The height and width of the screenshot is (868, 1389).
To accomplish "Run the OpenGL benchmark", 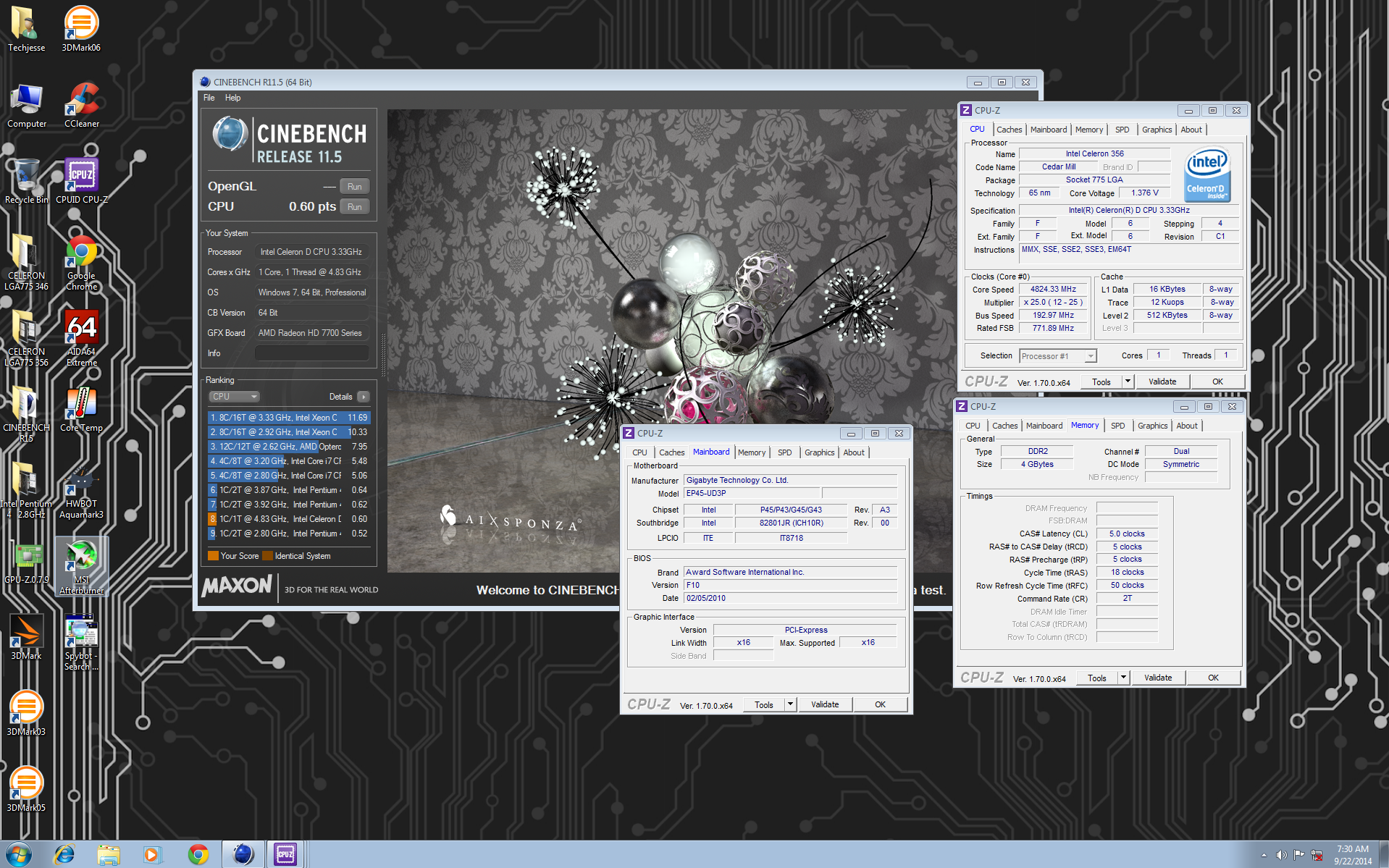I will coord(355,186).
